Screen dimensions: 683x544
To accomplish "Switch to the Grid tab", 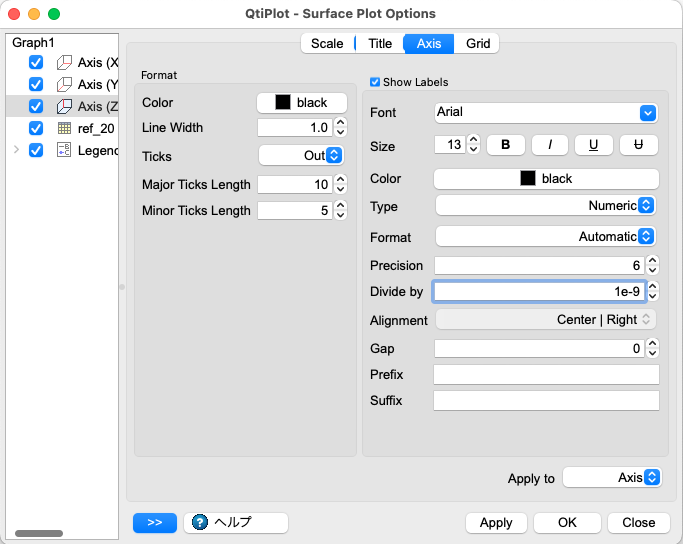I will coord(478,44).
